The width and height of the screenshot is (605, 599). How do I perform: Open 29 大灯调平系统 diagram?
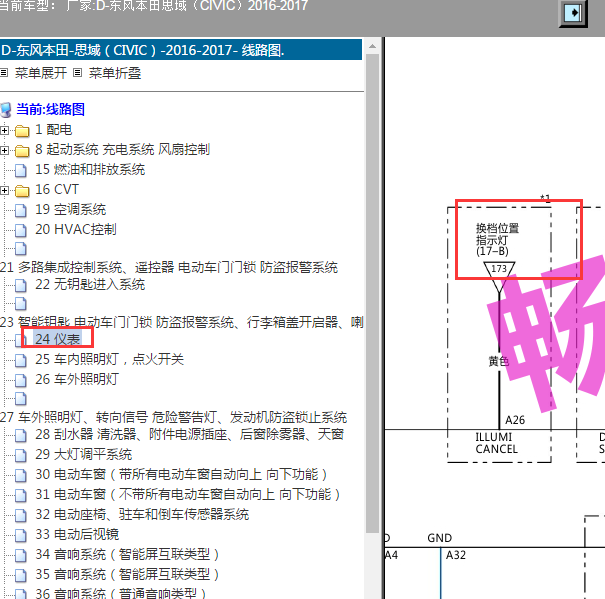point(83,455)
